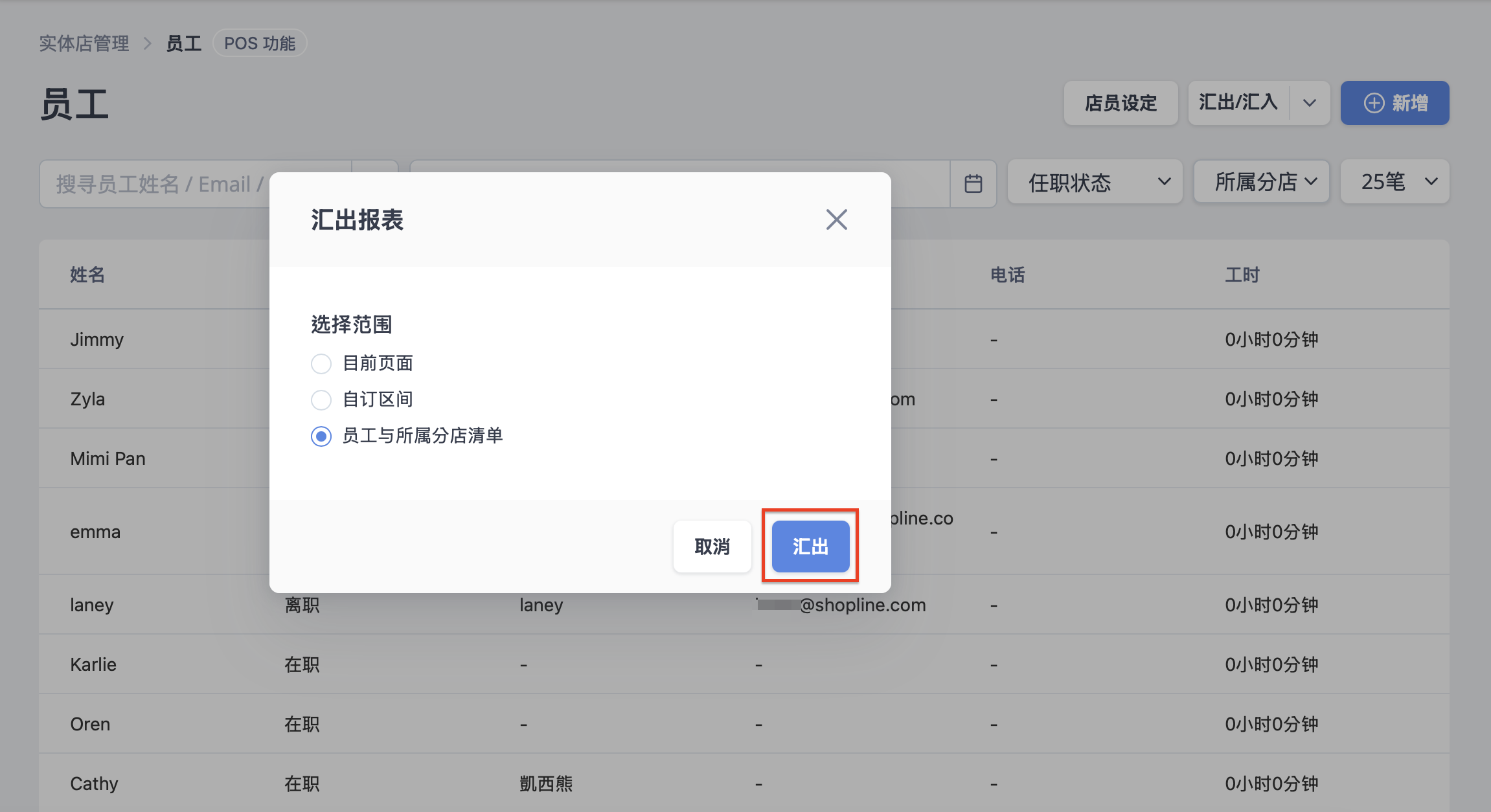Click laney's @shopline.com email cell

841,605
